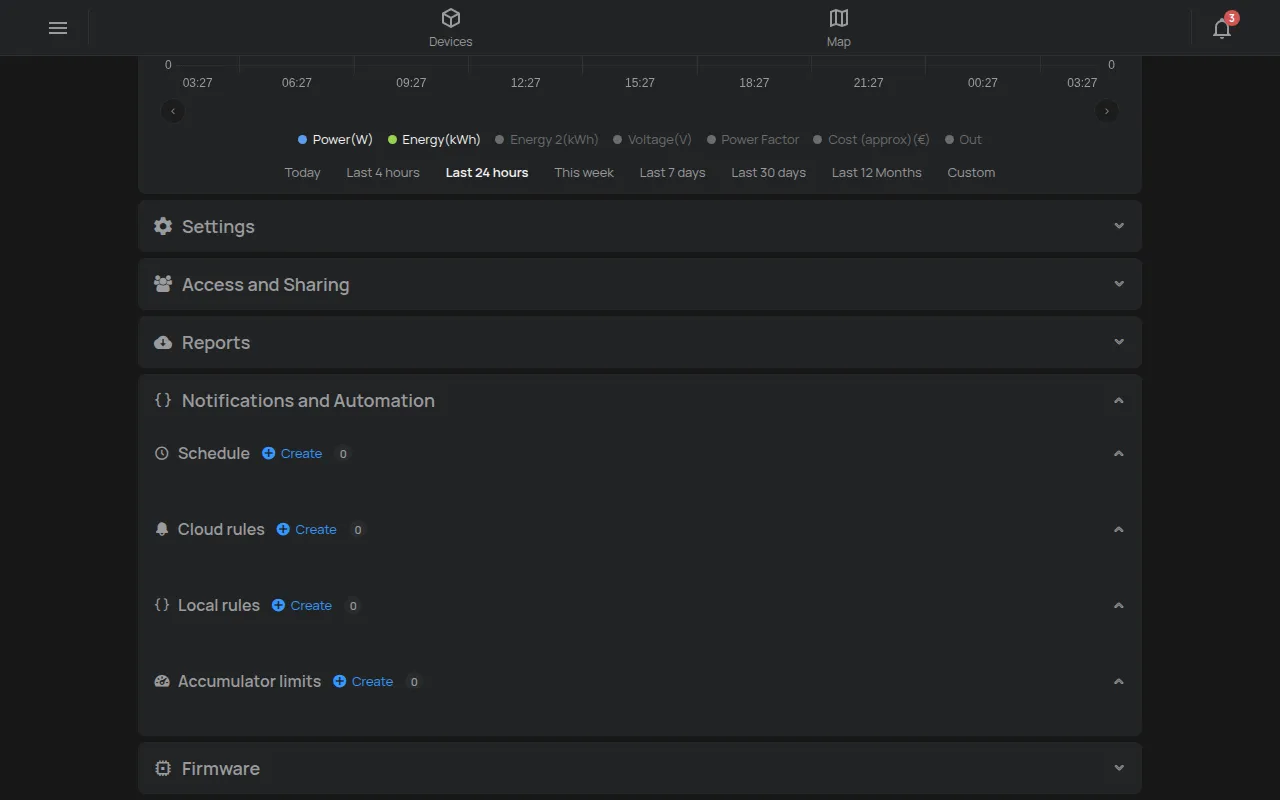Enable the Cost (approx)(€) series
Viewport: 1280px width, 800px height.
click(871, 140)
